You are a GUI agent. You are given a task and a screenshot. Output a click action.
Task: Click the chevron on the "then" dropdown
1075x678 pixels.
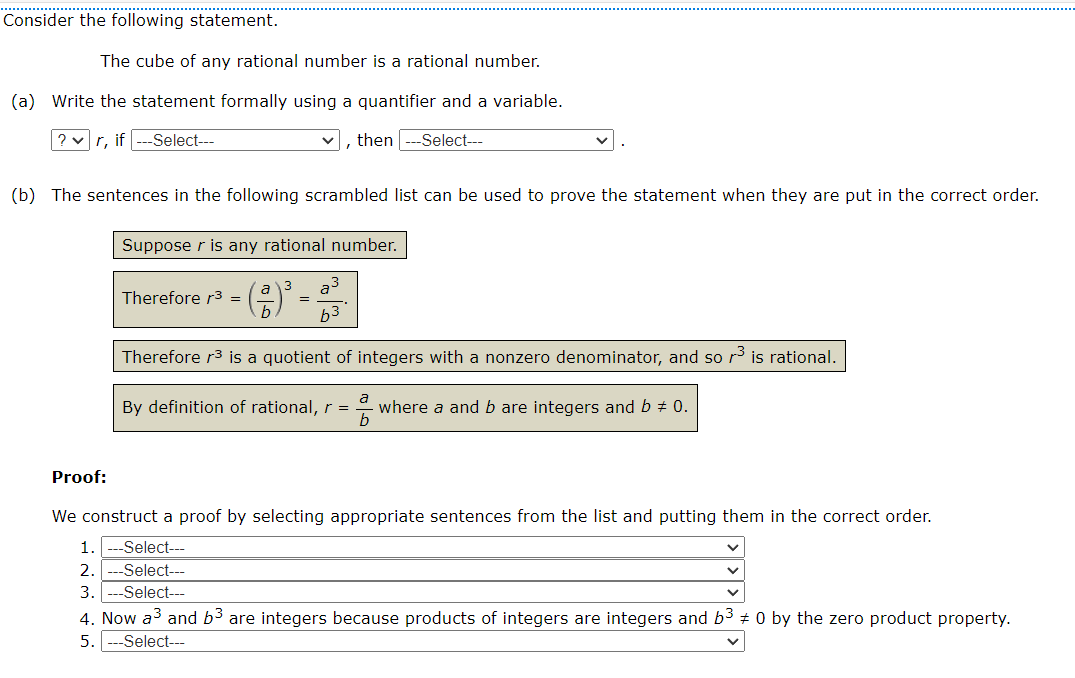[x=604, y=140]
